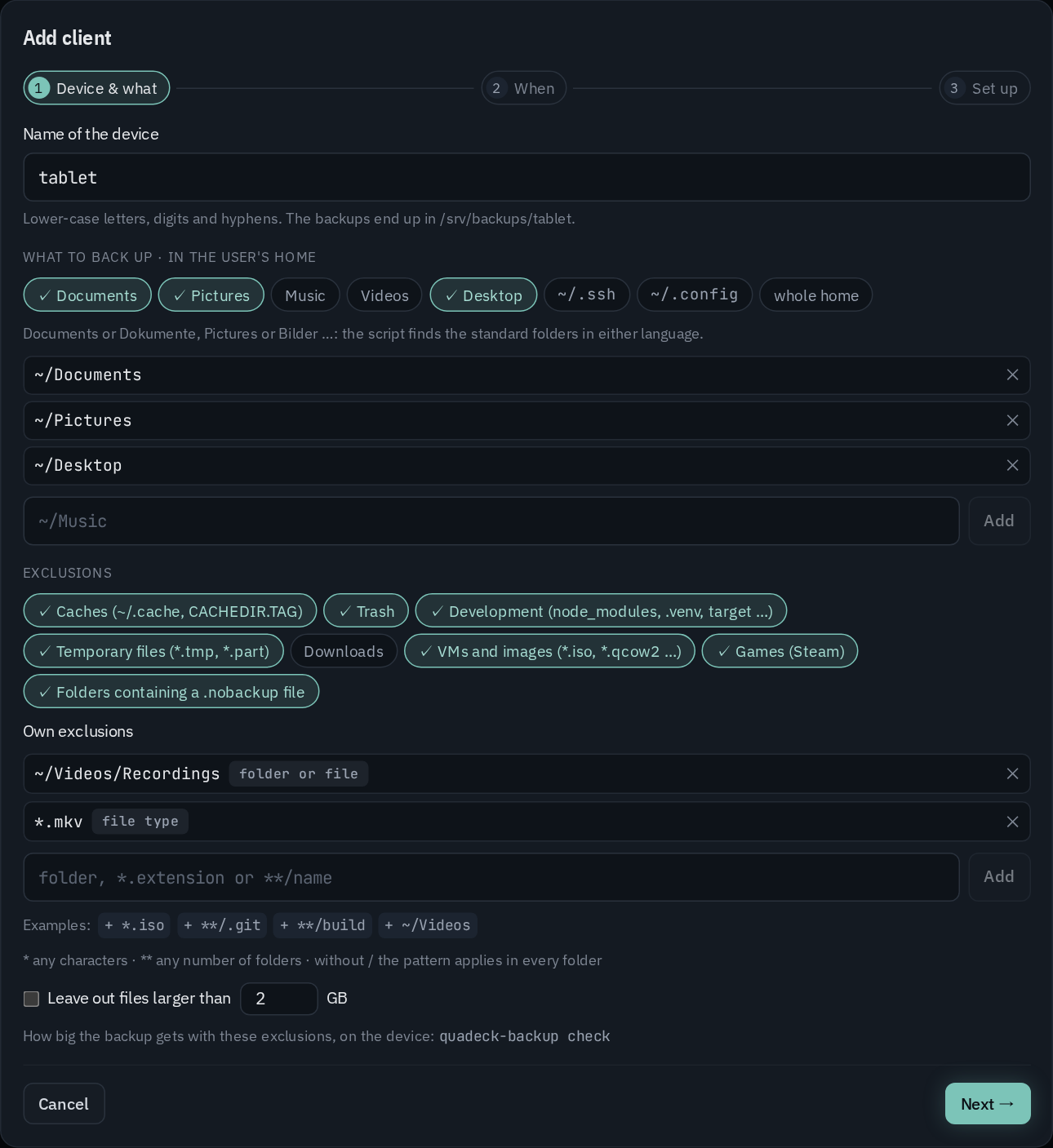
Task: Go to the Device & what step
Action: [x=96, y=88]
